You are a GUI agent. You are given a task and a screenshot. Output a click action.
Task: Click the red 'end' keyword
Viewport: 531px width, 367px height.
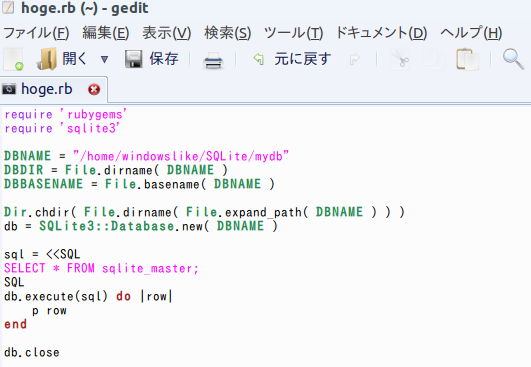15,324
